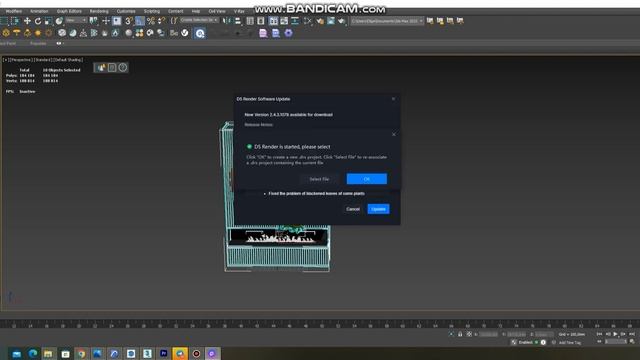Open Google Chrome from the taskbar
Viewport: 640px width, 360px height.
point(81,353)
